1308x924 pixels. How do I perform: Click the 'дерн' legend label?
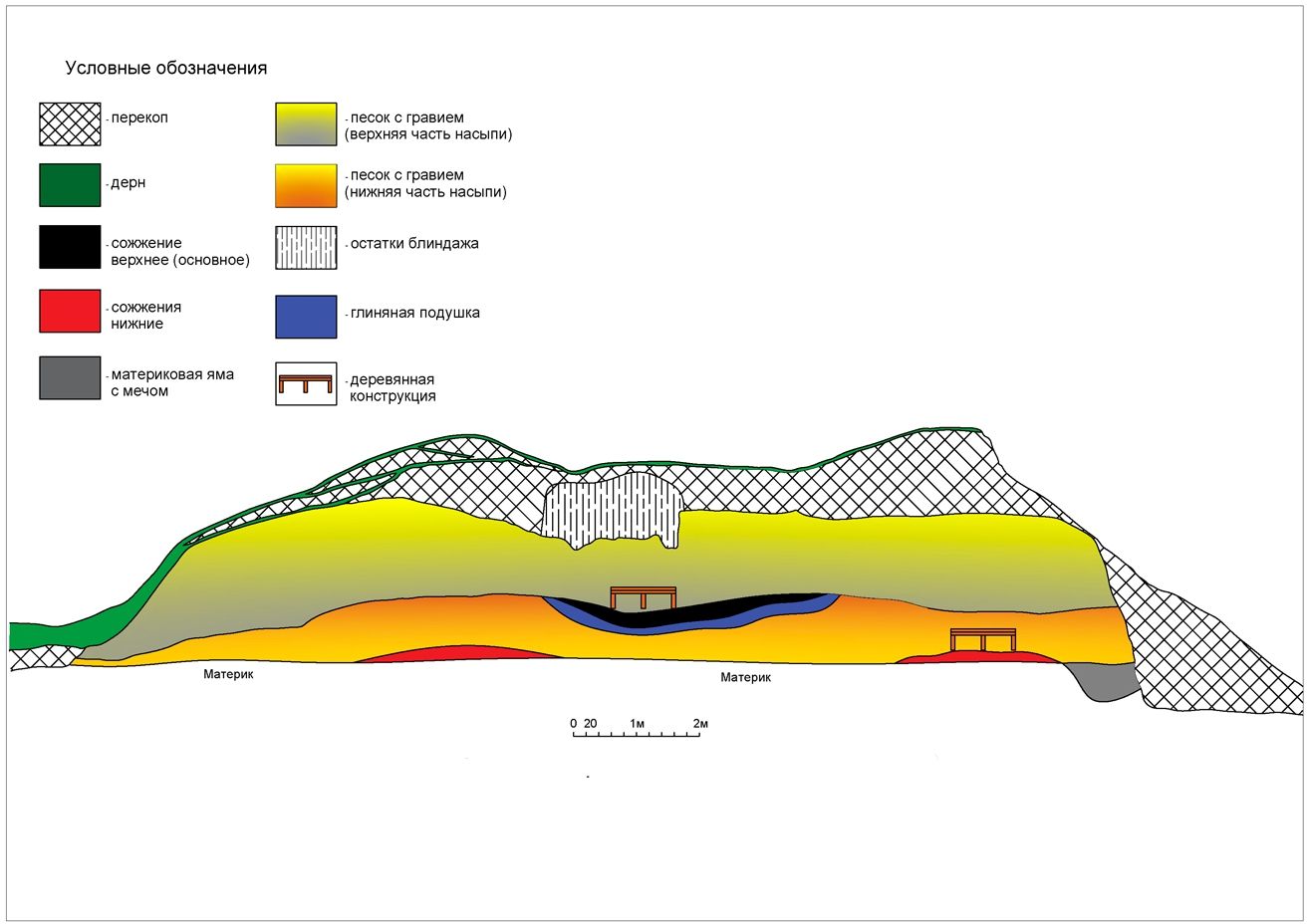(129, 184)
